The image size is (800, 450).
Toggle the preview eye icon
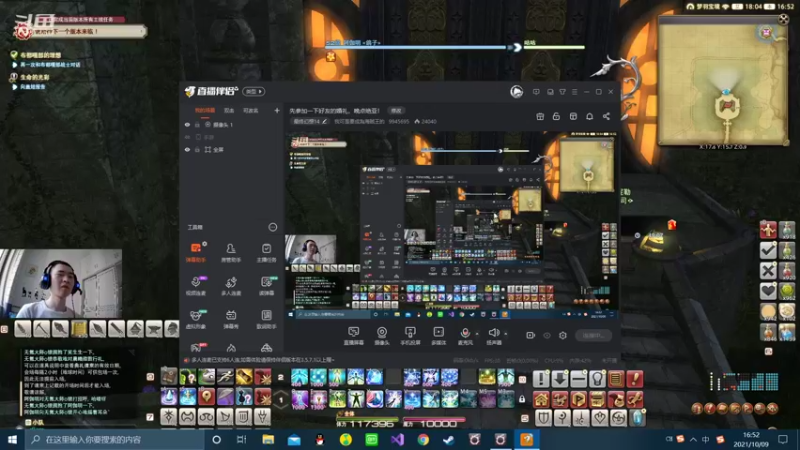tap(547, 335)
